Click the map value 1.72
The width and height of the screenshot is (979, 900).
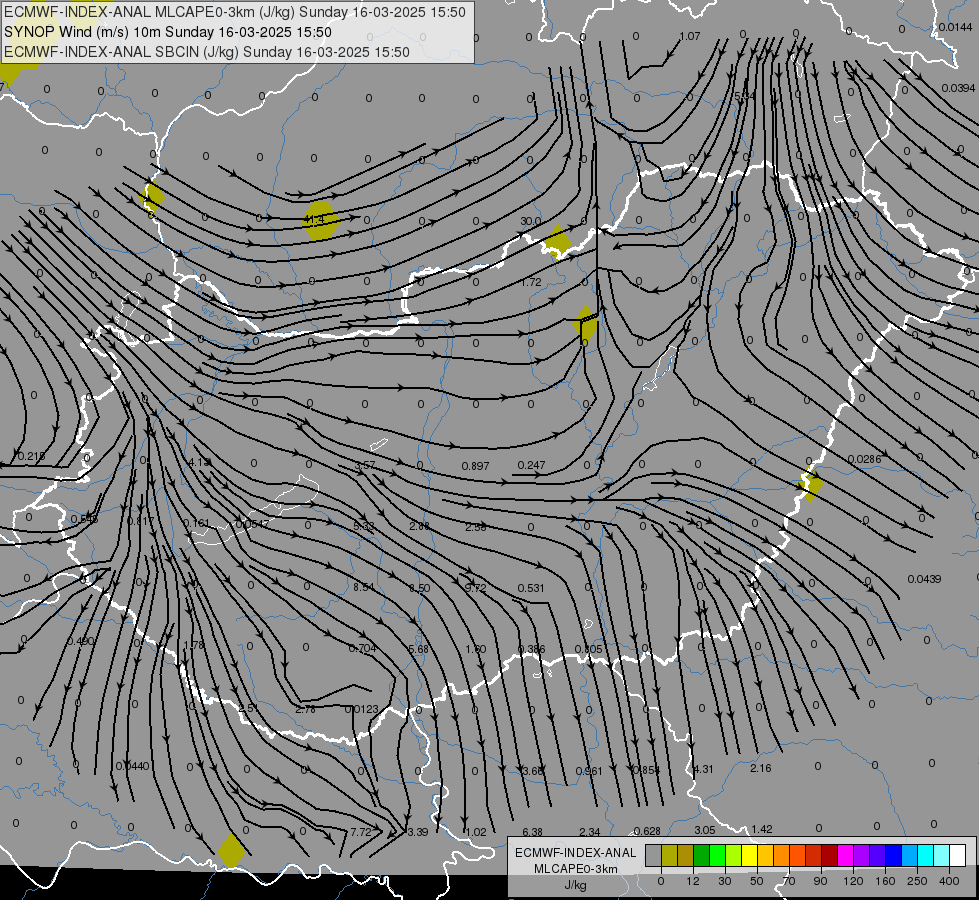pos(531,282)
